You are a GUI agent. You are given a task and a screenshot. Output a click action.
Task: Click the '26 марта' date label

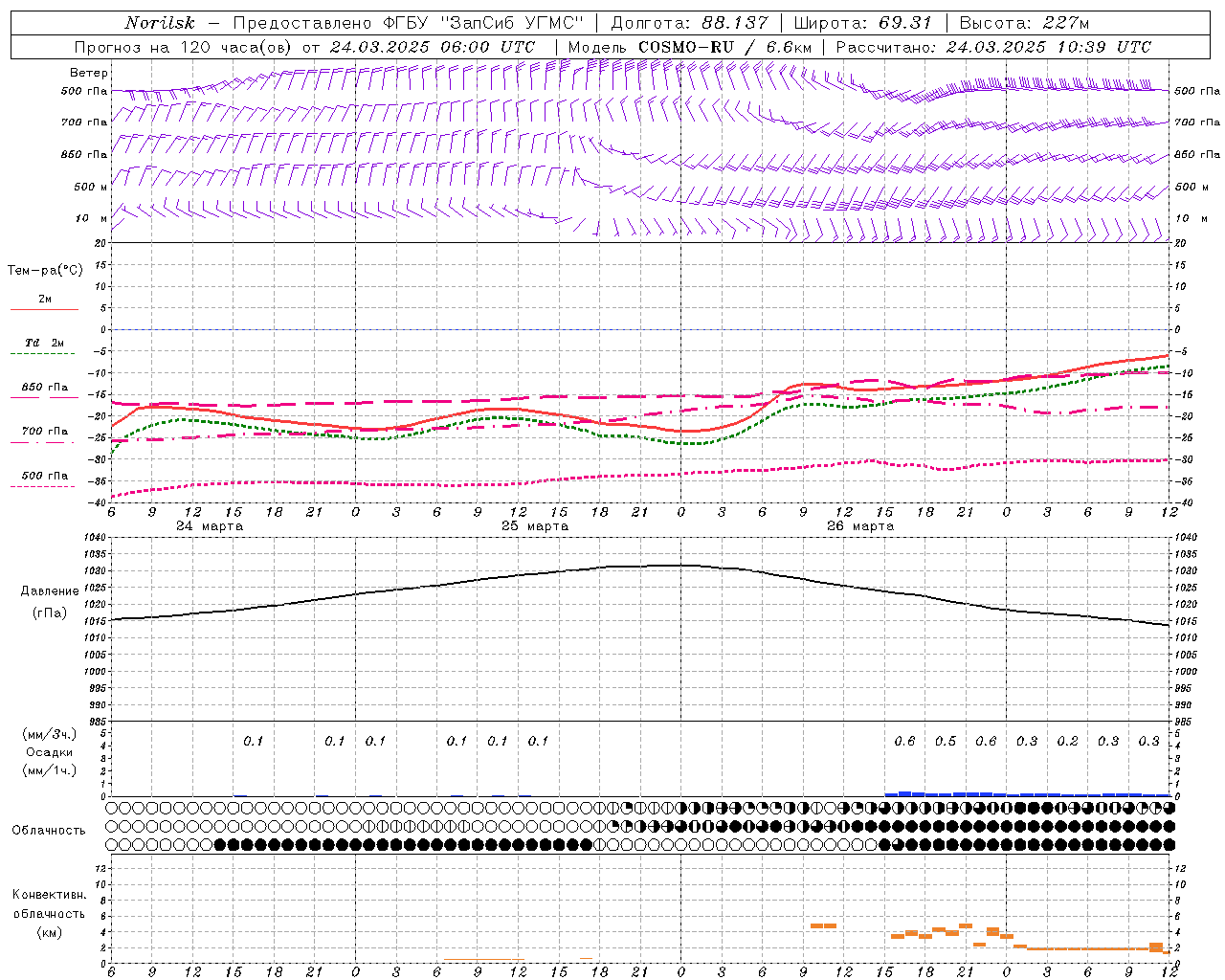coord(860,526)
